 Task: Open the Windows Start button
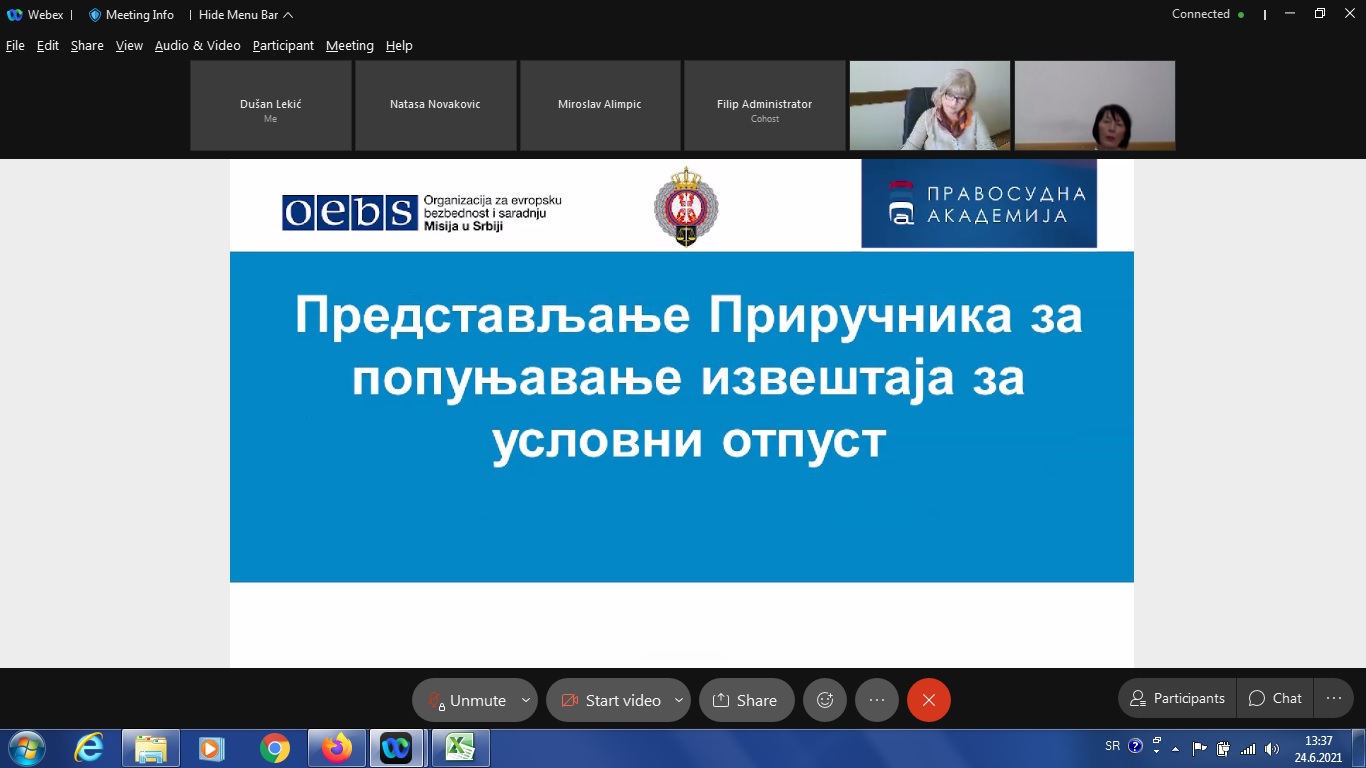point(26,748)
